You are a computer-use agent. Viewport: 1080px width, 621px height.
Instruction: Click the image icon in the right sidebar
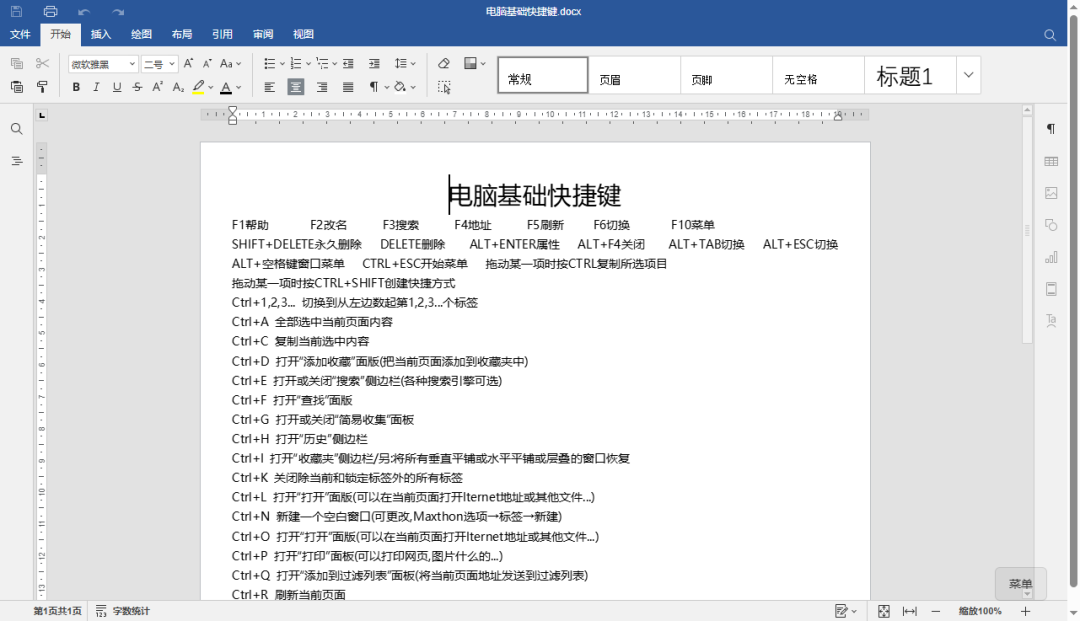click(x=1052, y=194)
